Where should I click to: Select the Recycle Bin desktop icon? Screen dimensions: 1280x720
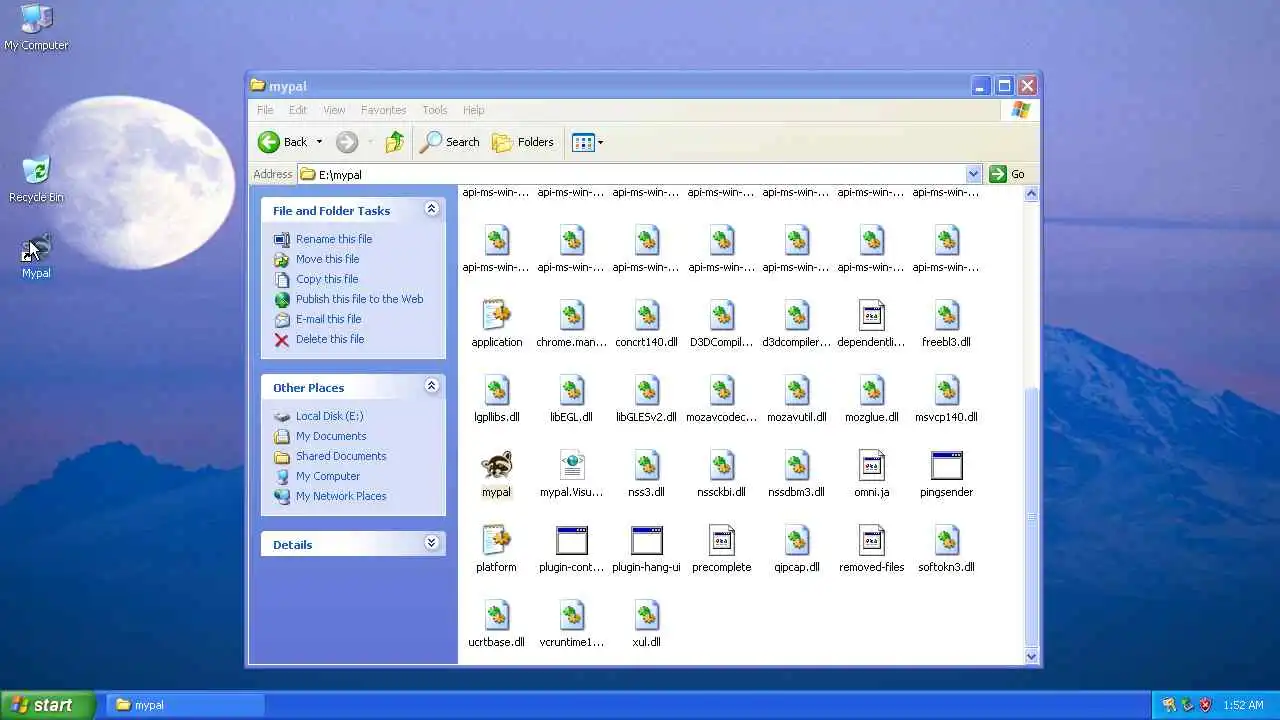tap(36, 180)
